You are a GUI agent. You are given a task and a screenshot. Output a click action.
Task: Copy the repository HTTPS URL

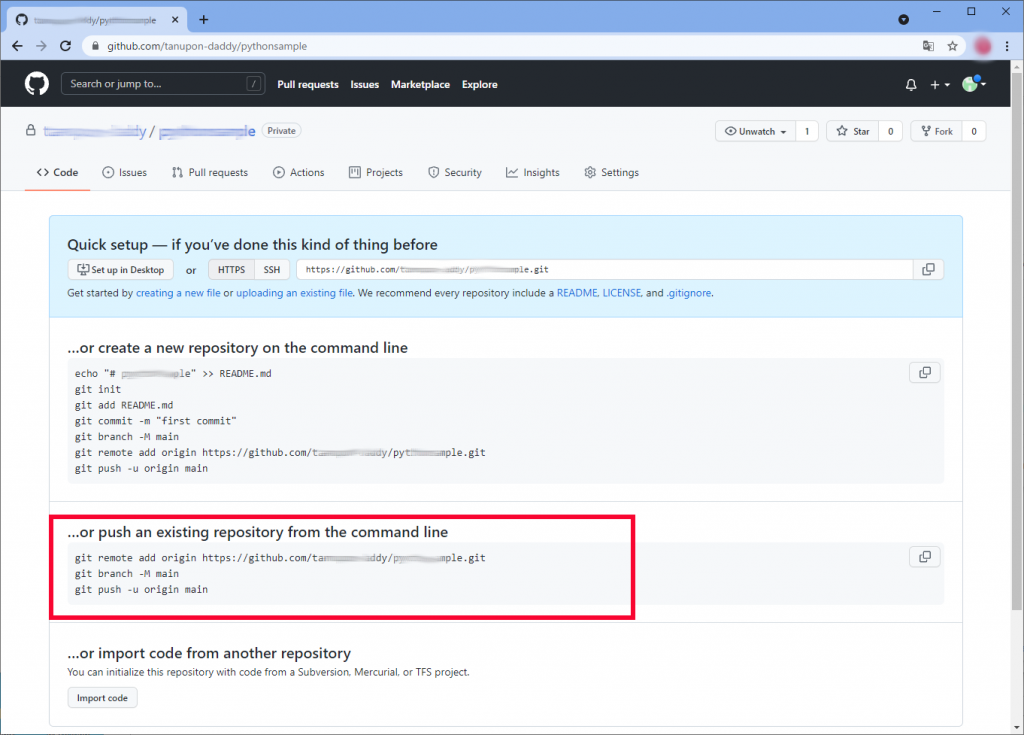pos(928,270)
